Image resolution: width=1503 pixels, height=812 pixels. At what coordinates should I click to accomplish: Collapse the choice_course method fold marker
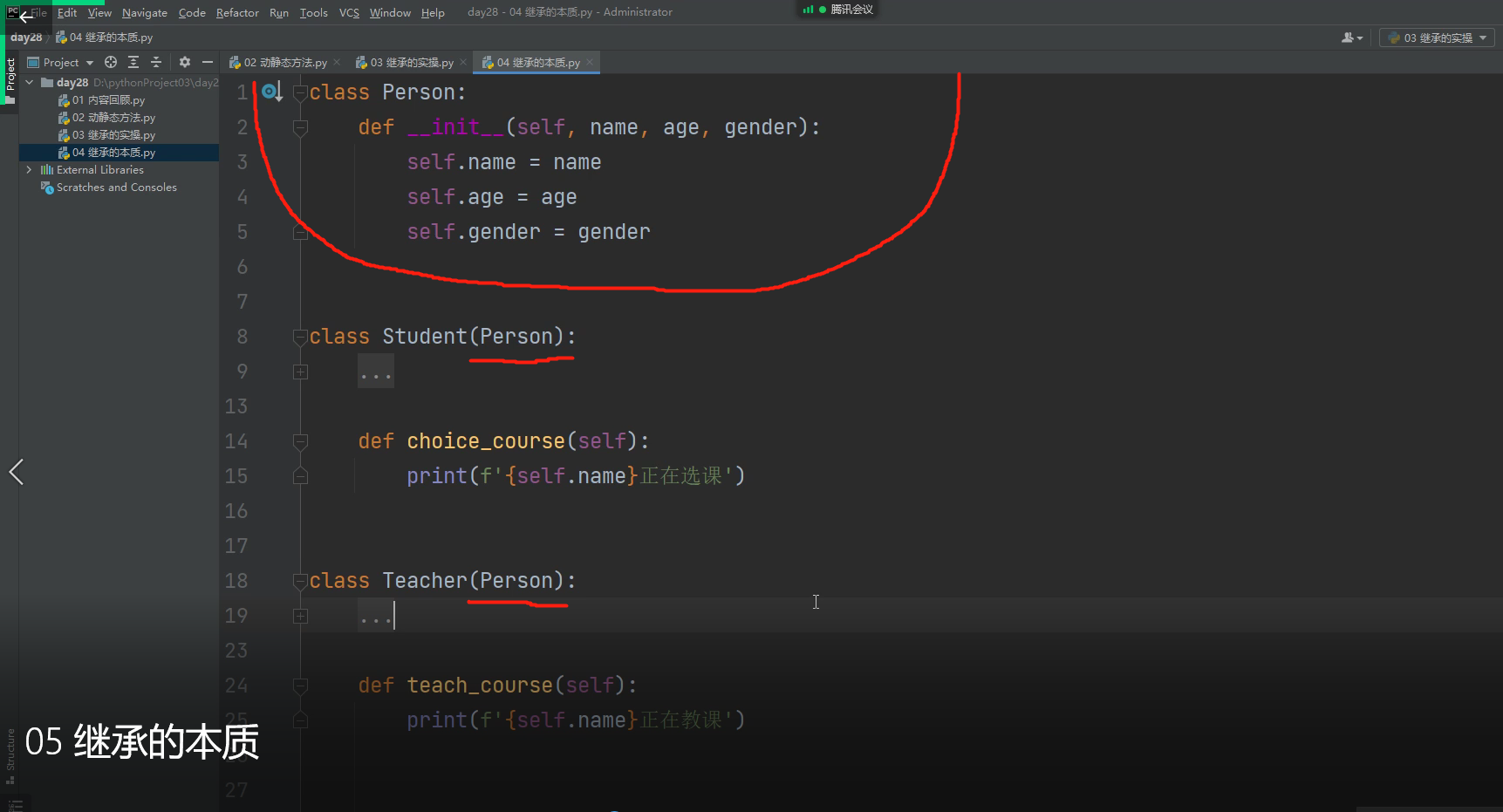click(x=300, y=441)
